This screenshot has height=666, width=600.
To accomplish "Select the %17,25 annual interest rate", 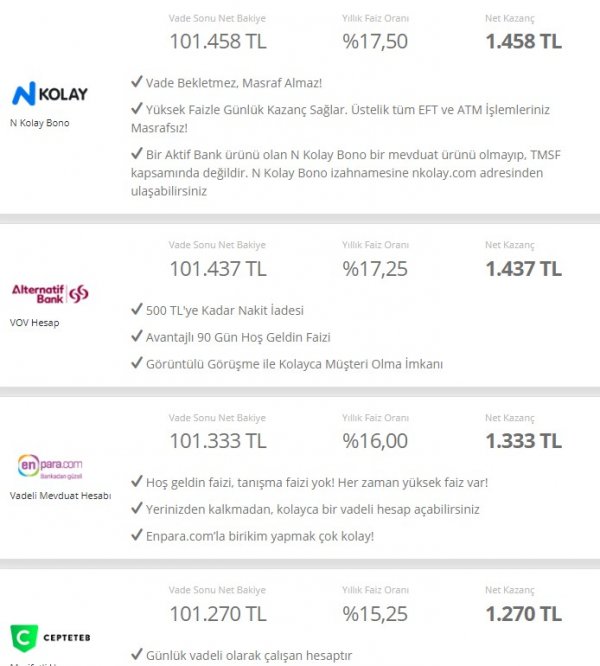I will point(374,268).
